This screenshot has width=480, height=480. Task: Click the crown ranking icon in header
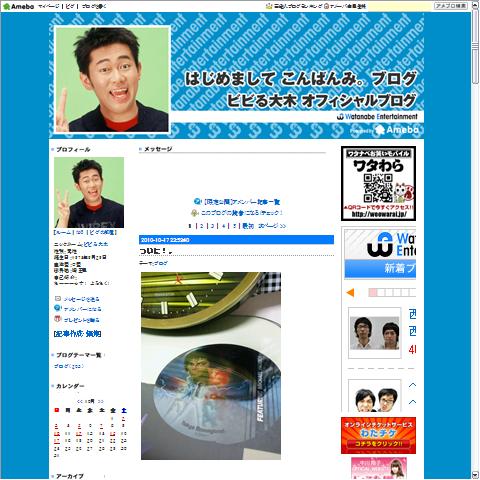pos(269,6)
